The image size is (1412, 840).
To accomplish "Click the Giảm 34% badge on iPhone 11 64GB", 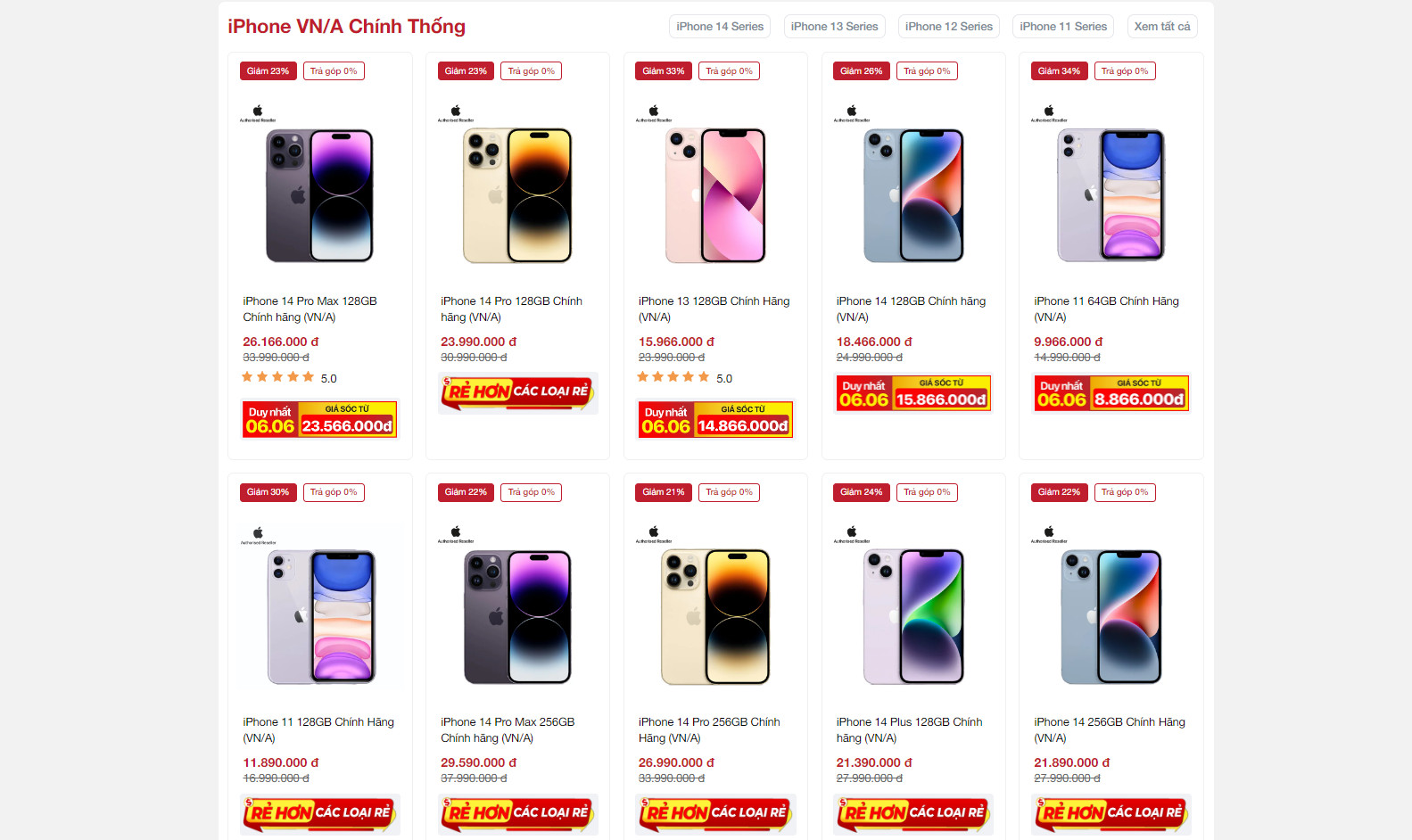I will 1059,71.
